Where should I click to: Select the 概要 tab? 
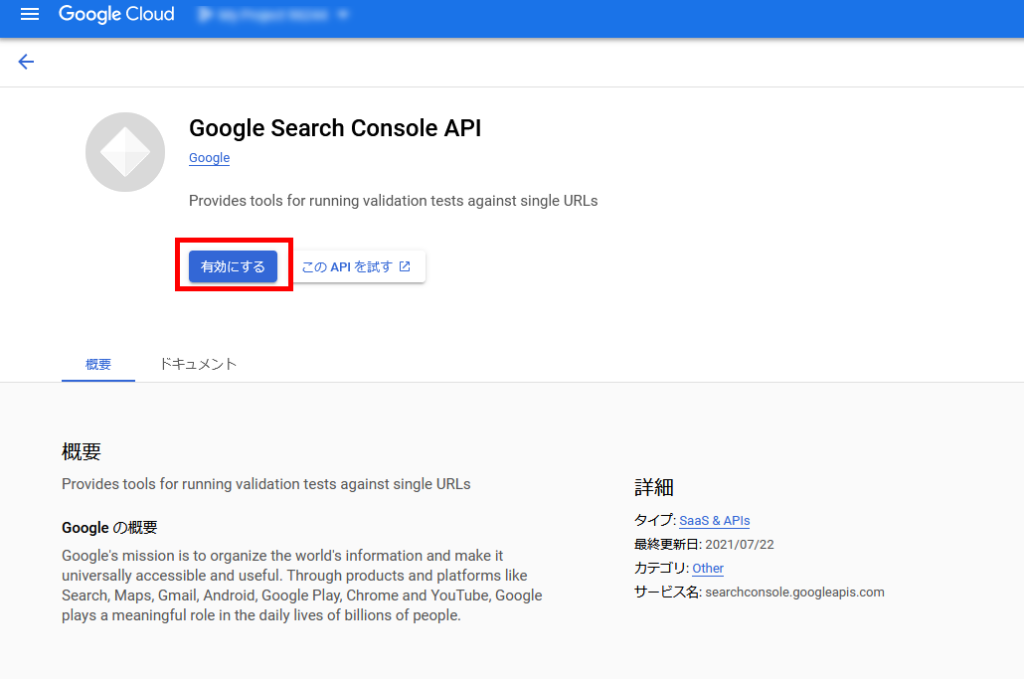[x=98, y=364]
